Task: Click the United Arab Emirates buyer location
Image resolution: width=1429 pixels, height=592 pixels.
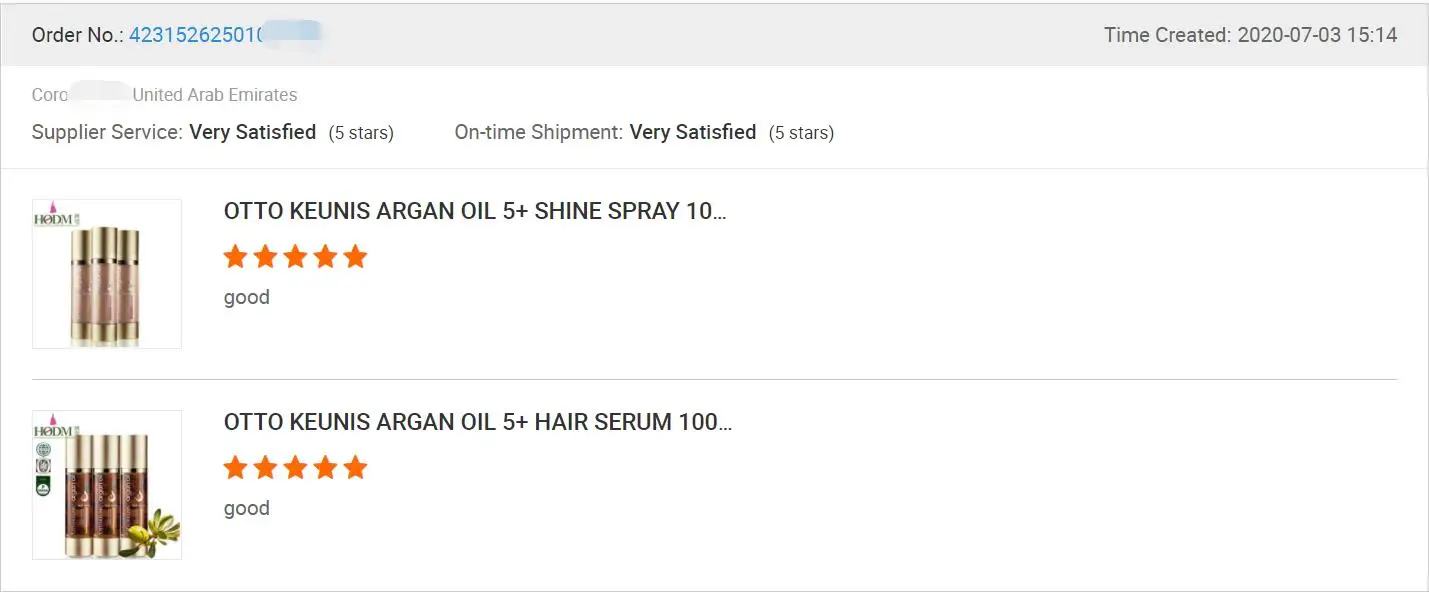Action: [x=215, y=95]
